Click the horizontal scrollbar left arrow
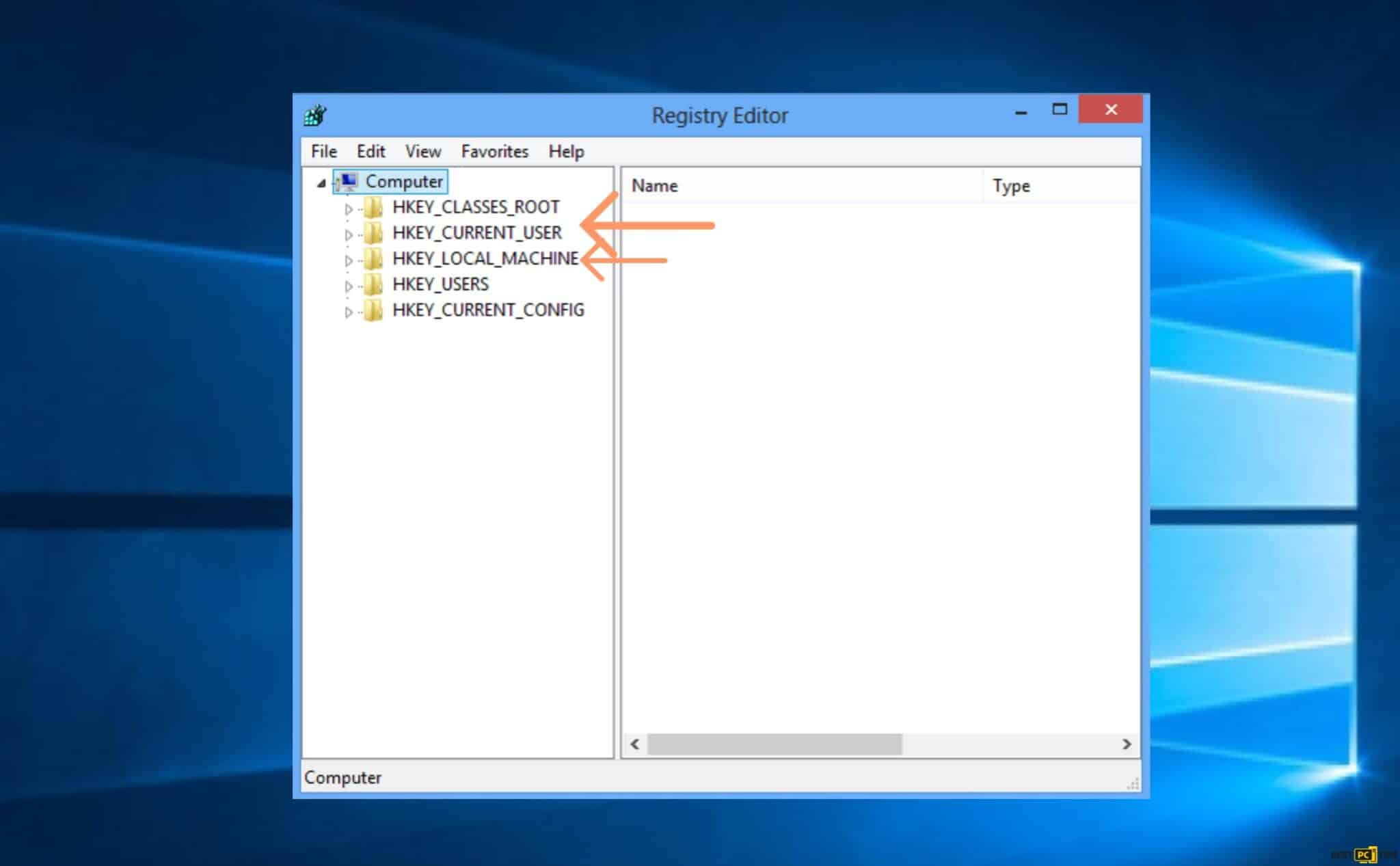1400x866 pixels. [635, 744]
